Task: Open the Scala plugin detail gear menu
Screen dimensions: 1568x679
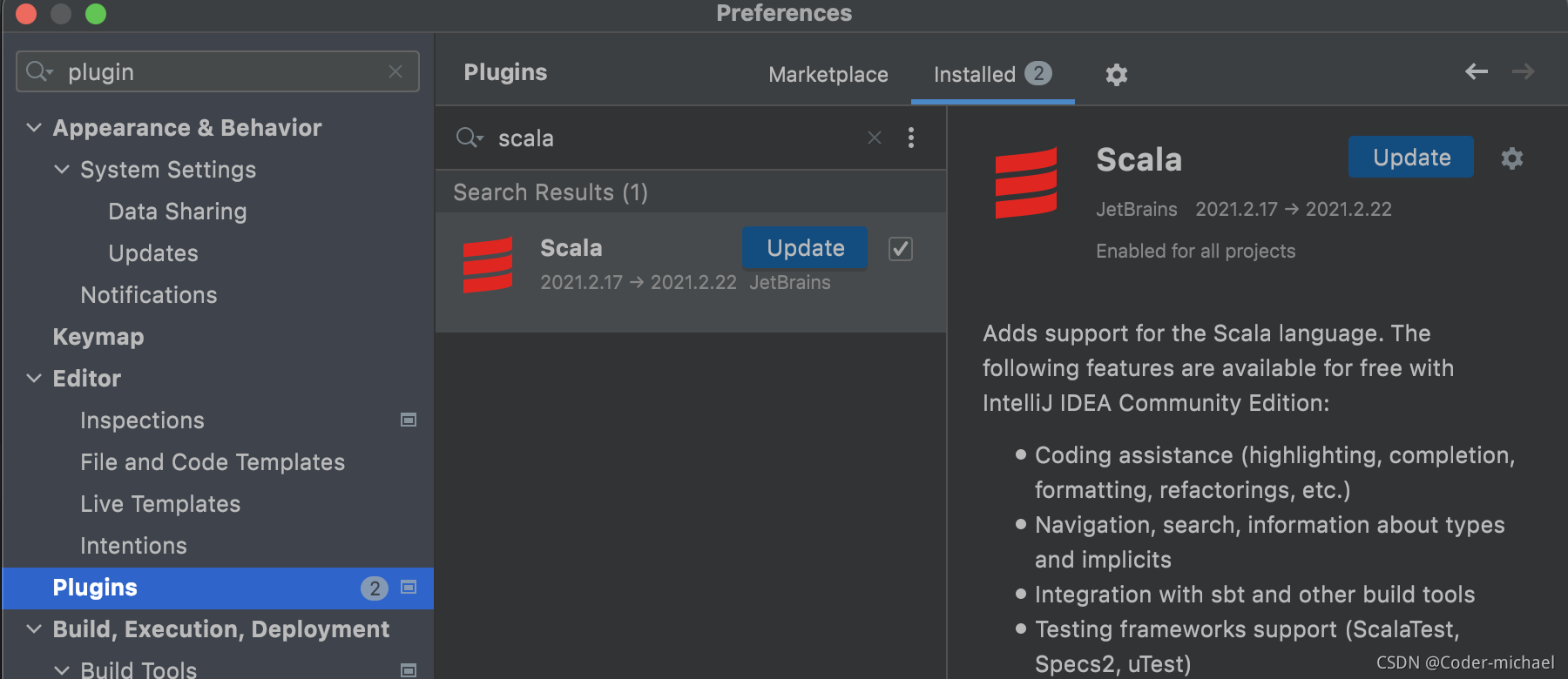Action: pyautogui.click(x=1512, y=158)
